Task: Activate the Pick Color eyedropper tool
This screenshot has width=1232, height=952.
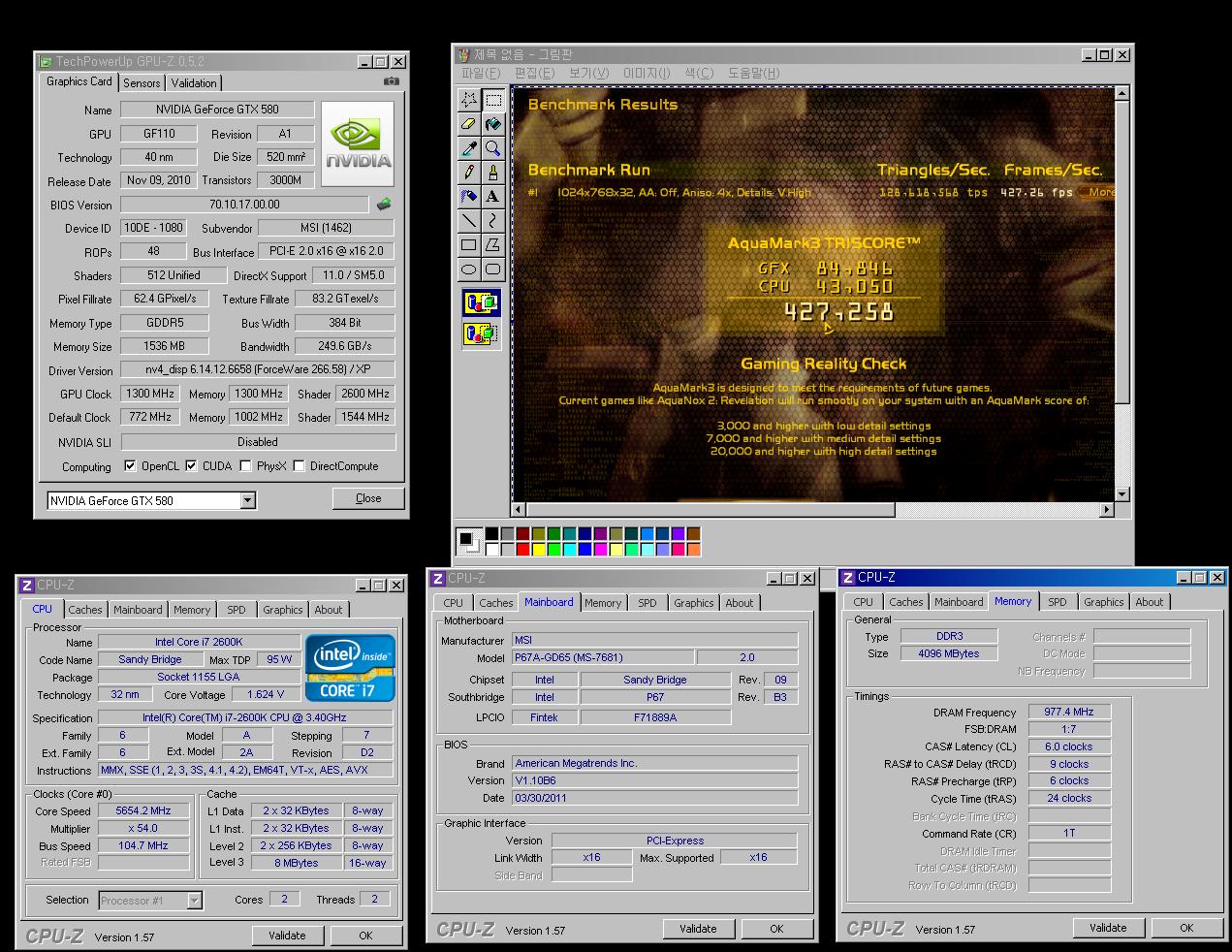Action: [469, 148]
